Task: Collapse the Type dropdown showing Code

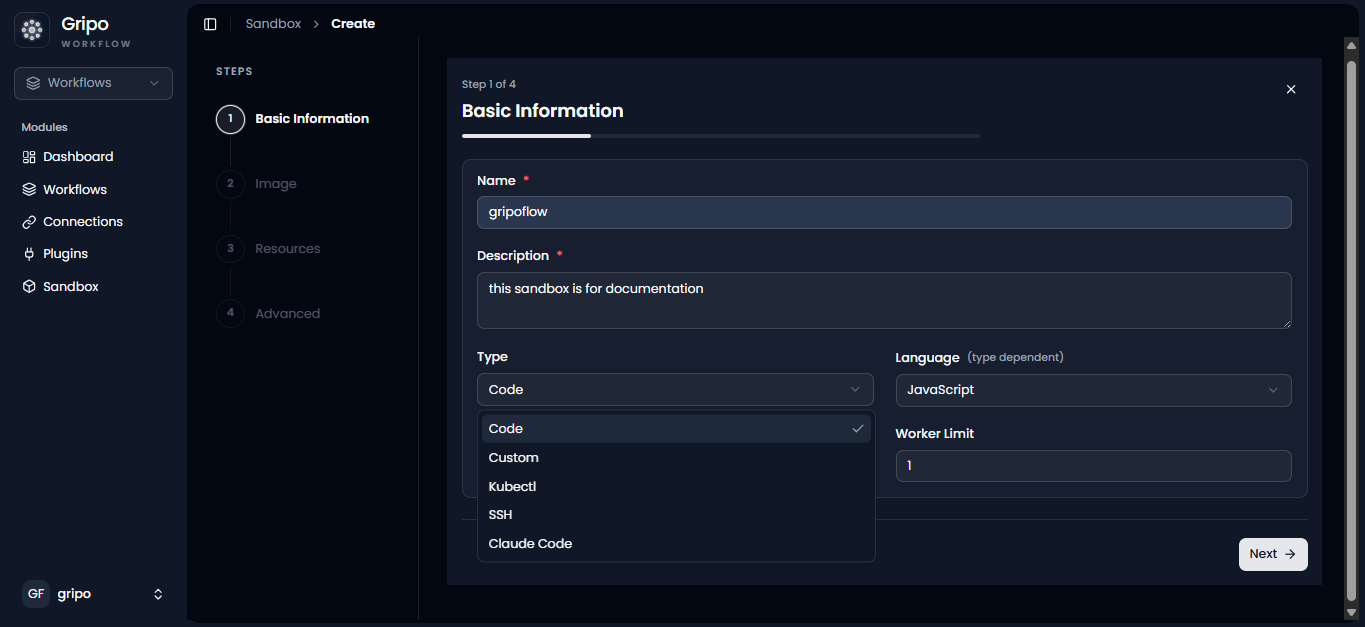Action: (x=675, y=390)
